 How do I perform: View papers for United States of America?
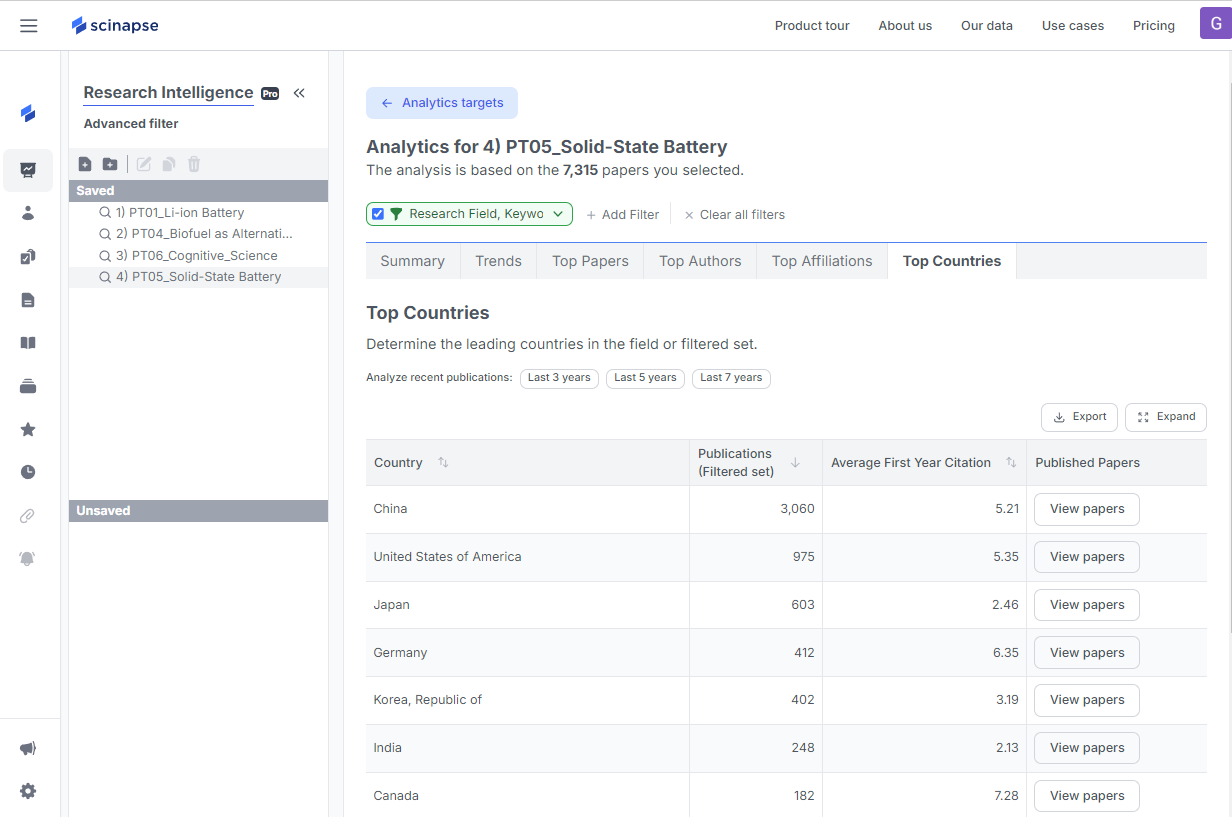point(1087,557)
